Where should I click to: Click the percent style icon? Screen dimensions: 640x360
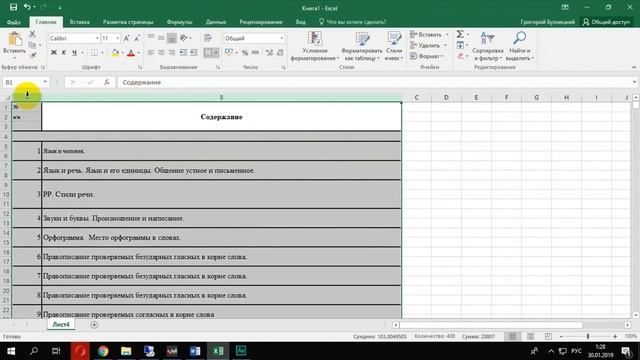point(244,53)
